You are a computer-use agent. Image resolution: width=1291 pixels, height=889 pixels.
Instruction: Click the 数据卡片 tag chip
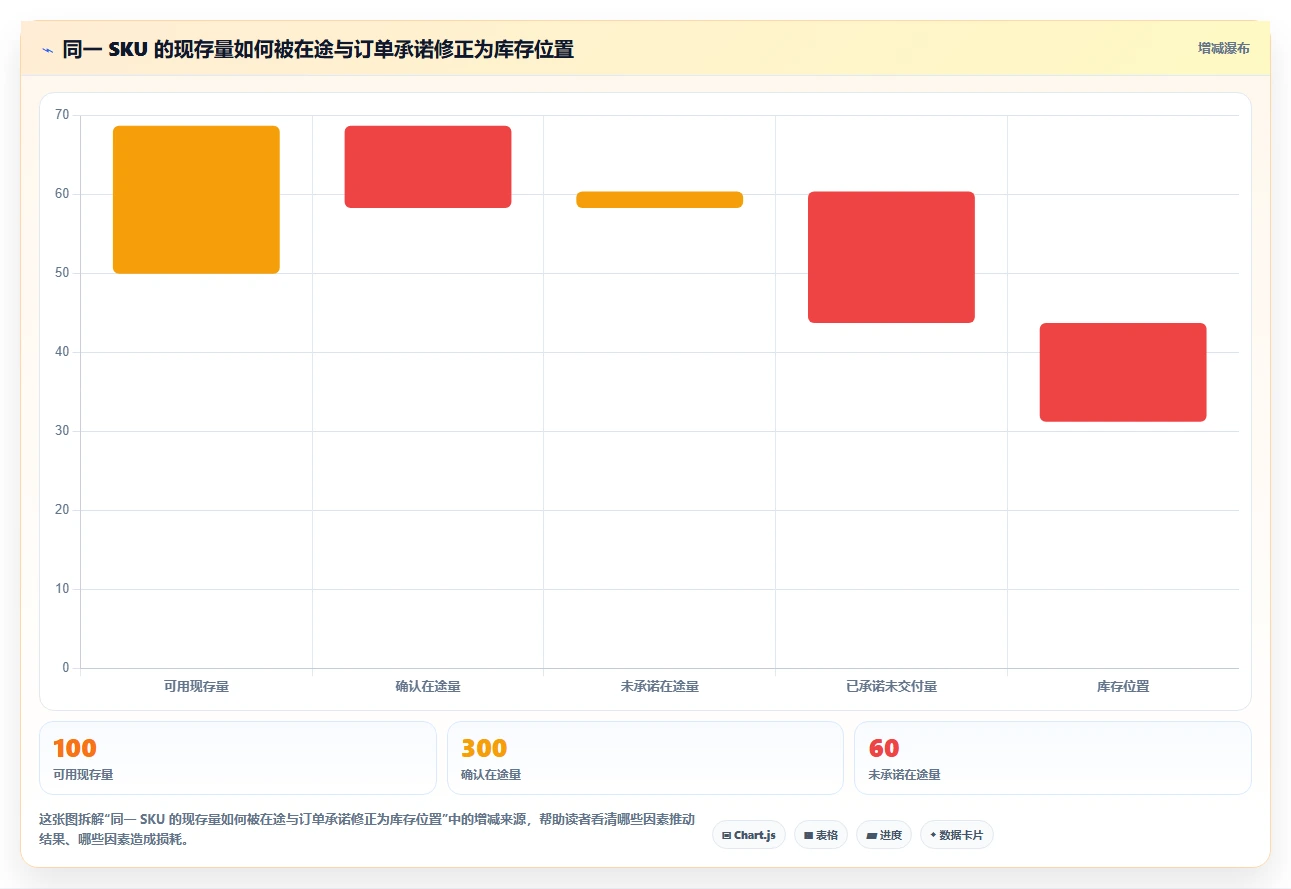[957, 835]
